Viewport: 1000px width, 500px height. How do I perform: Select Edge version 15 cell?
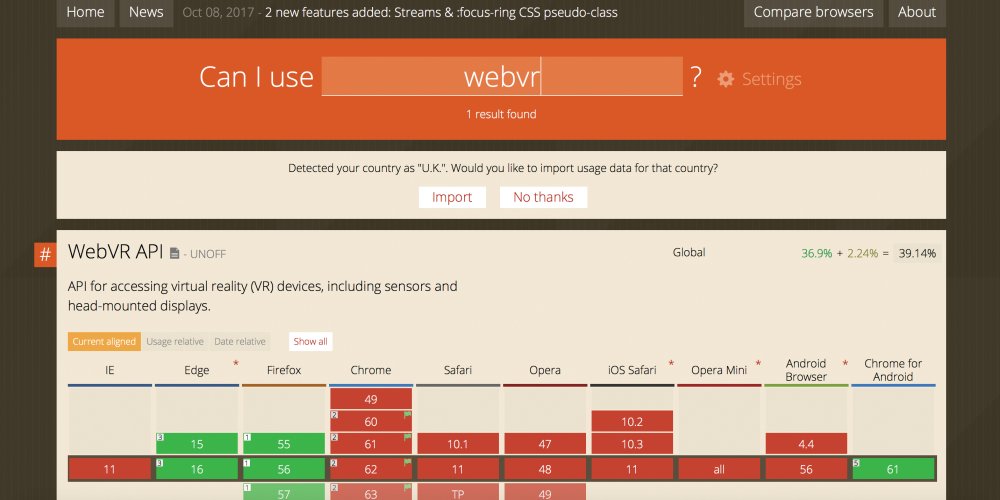197,444
